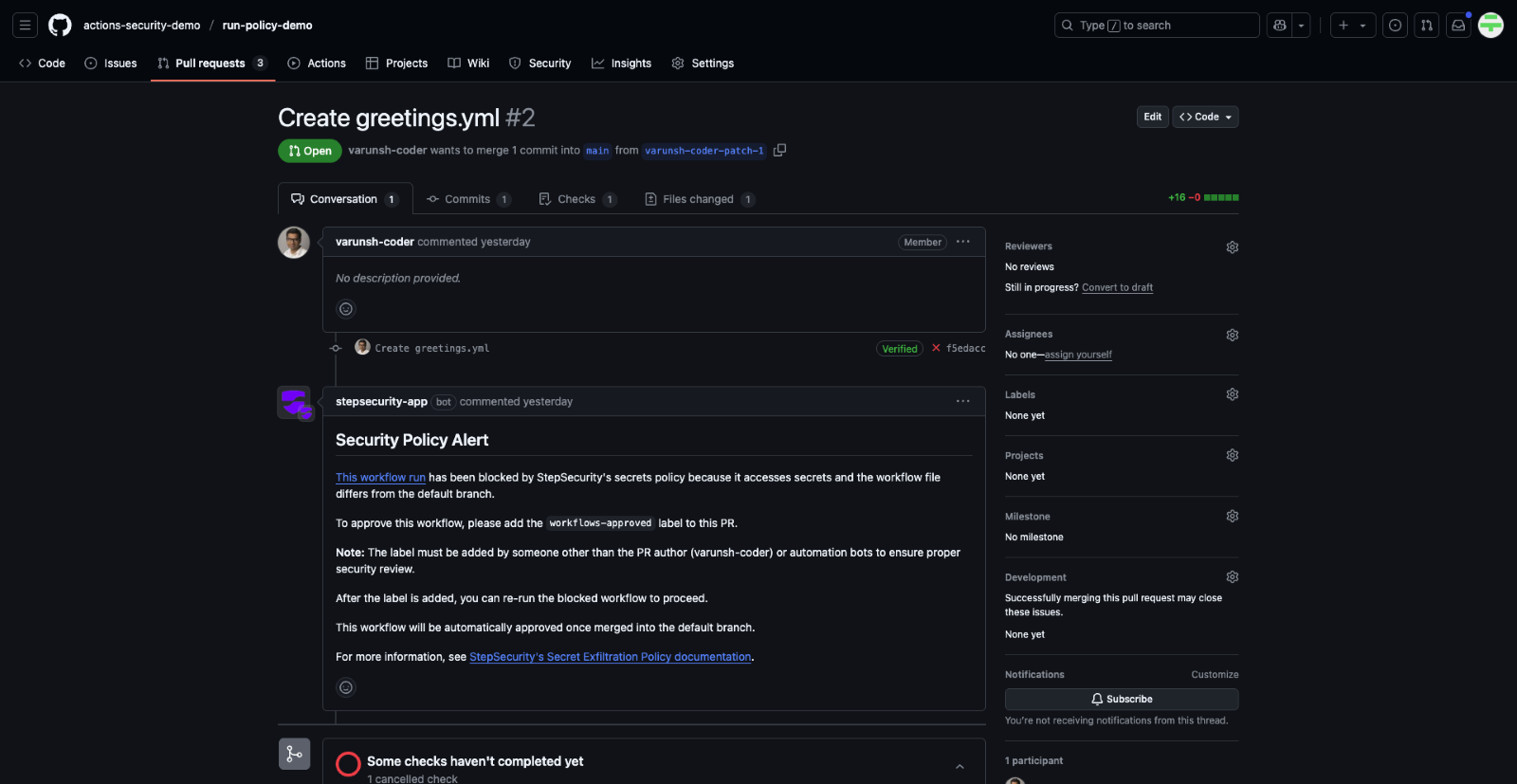Viewport: 1517px width, 784px height.
Task: Click the GitHub logo home icon
Action: pos(60,26)
